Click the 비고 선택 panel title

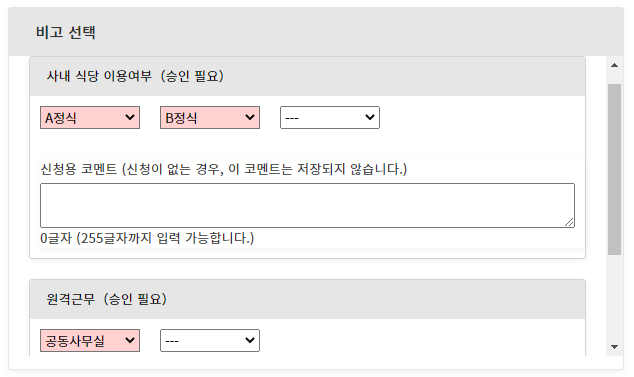[66, 32]
